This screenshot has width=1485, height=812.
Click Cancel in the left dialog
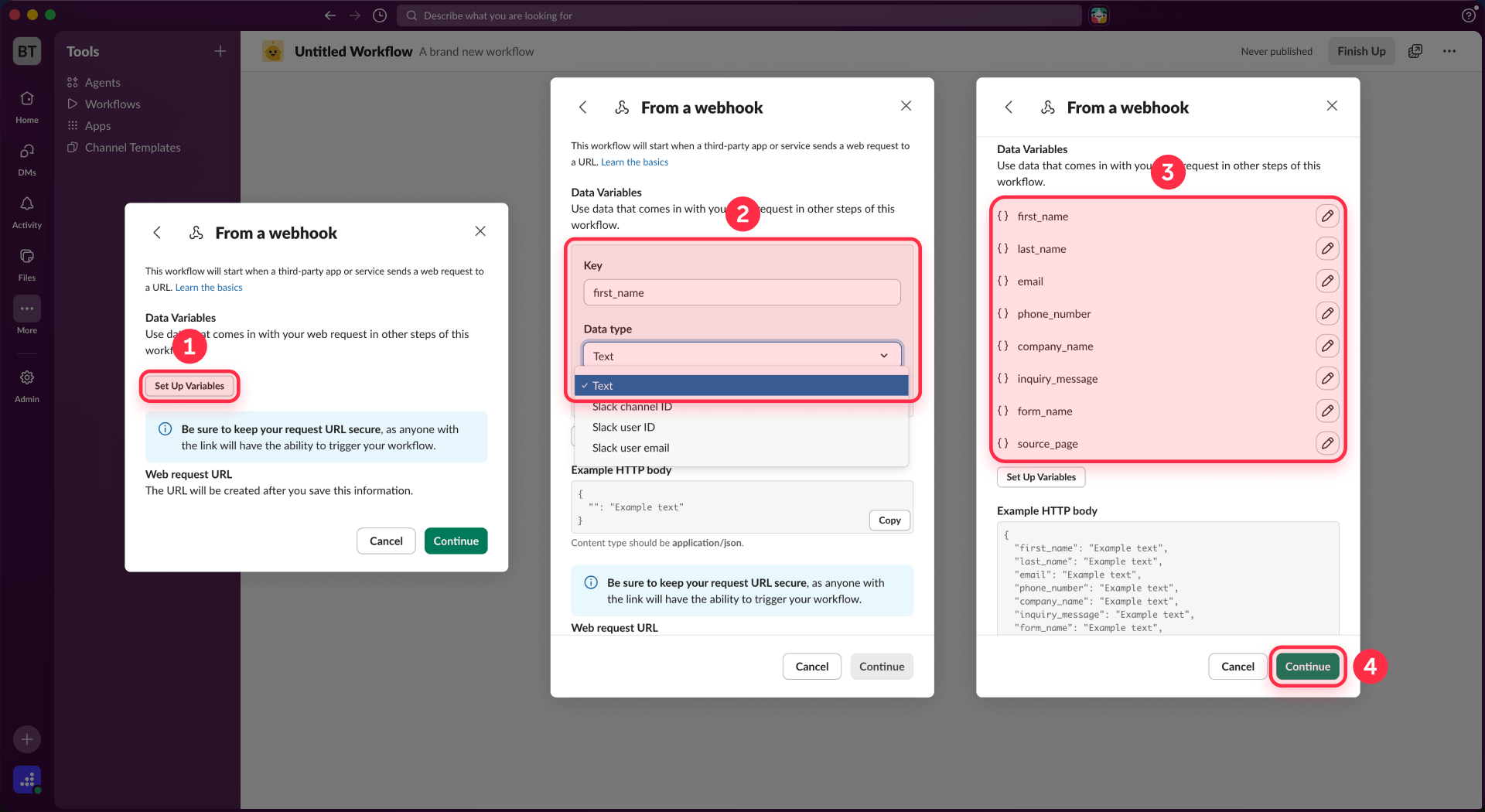coord(386,541)
